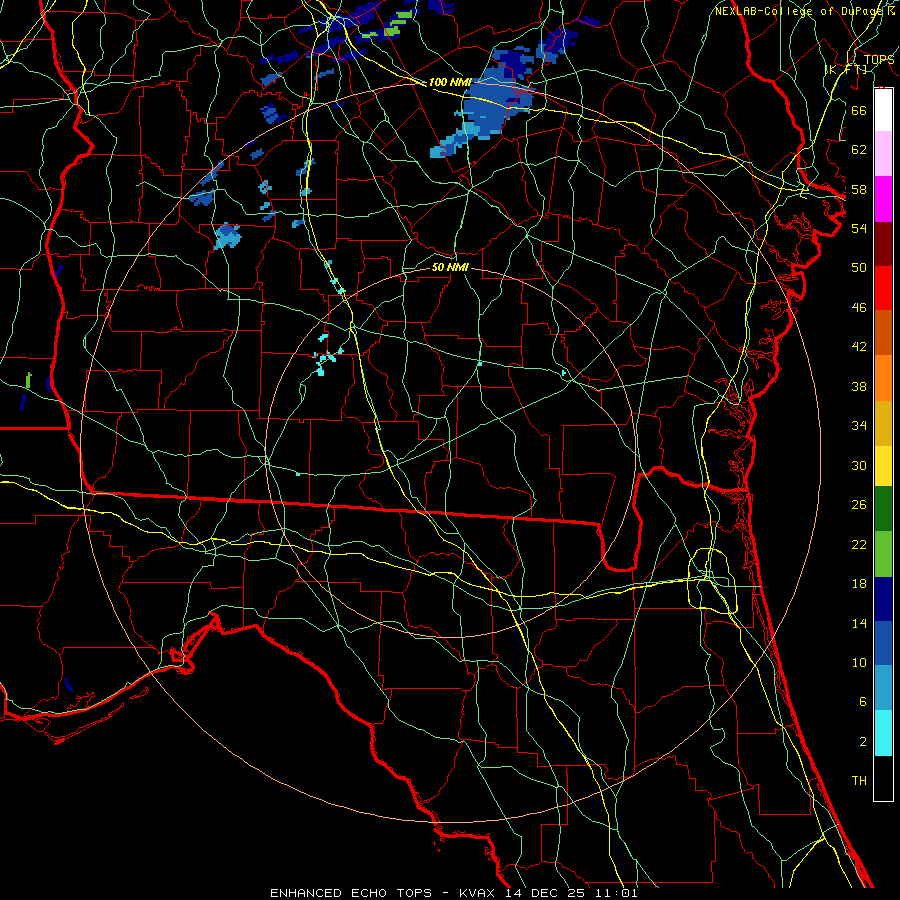The width and height of the screenshot is (900, 900).
Task: Click the 'KVAX' radar site identifier
Action: [479, 893]
